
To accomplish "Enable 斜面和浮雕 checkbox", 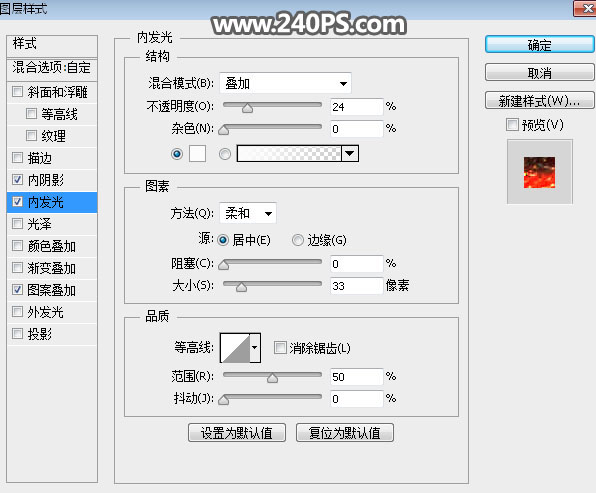I will [17, 92].
